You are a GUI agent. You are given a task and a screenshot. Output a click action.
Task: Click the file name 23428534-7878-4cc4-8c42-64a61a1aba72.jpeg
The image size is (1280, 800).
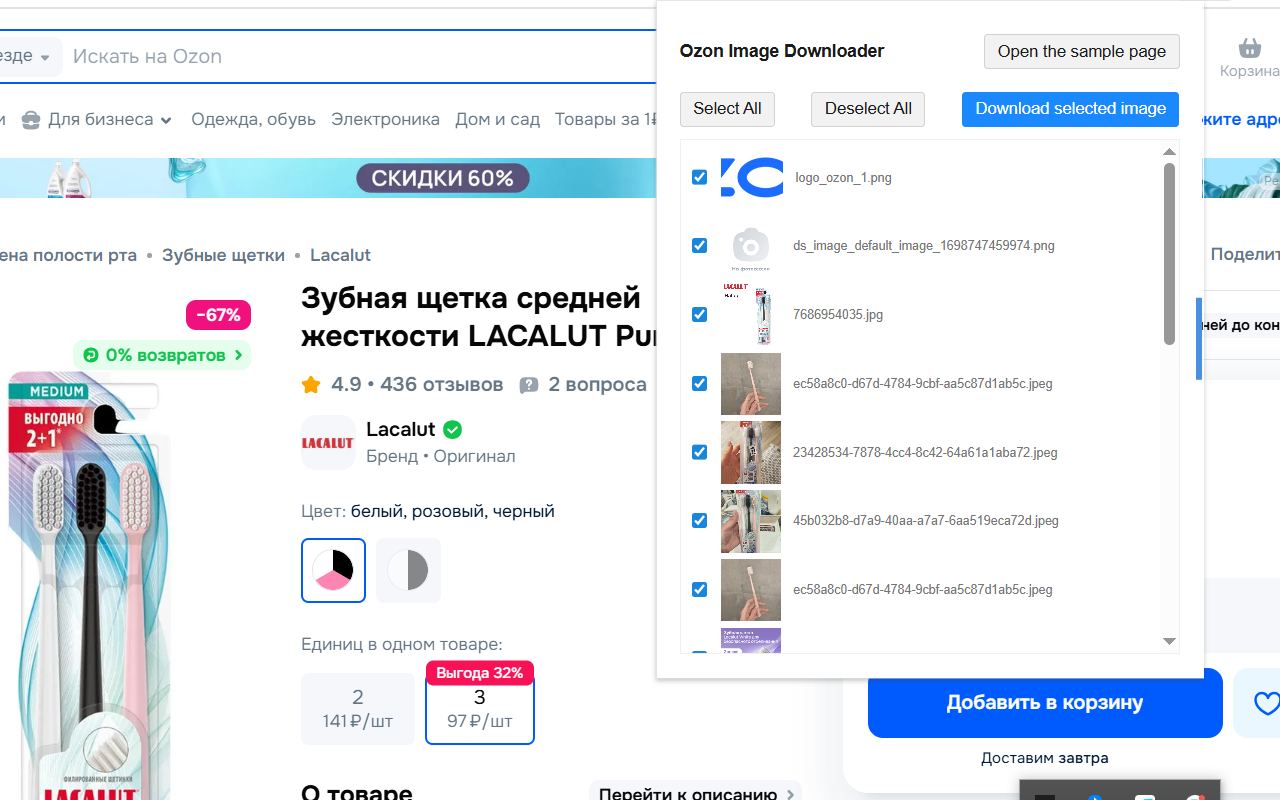pos(925,453)
